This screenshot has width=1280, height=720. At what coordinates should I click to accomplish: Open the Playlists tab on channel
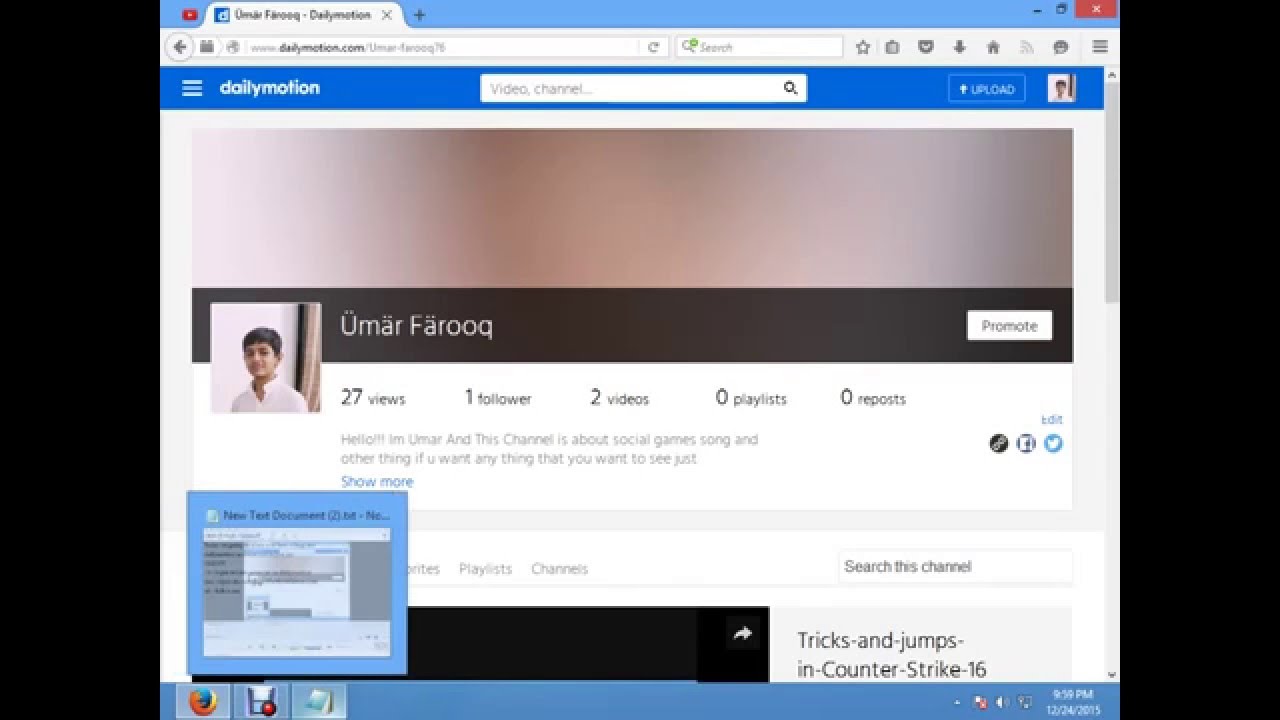click(x=485, y=568)
